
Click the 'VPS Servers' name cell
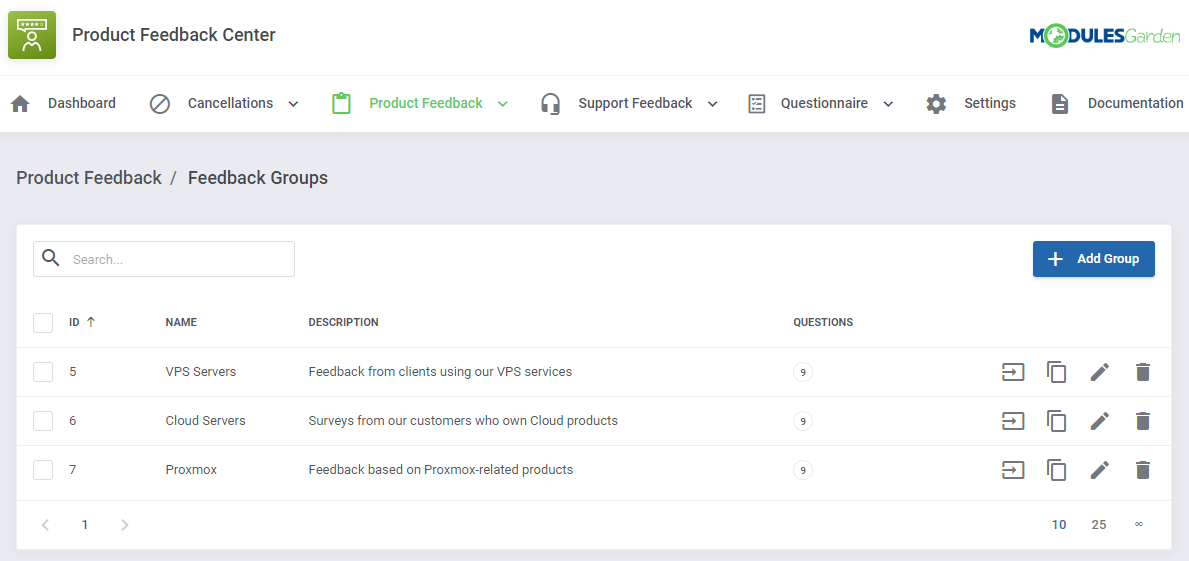tap(201, 372)
